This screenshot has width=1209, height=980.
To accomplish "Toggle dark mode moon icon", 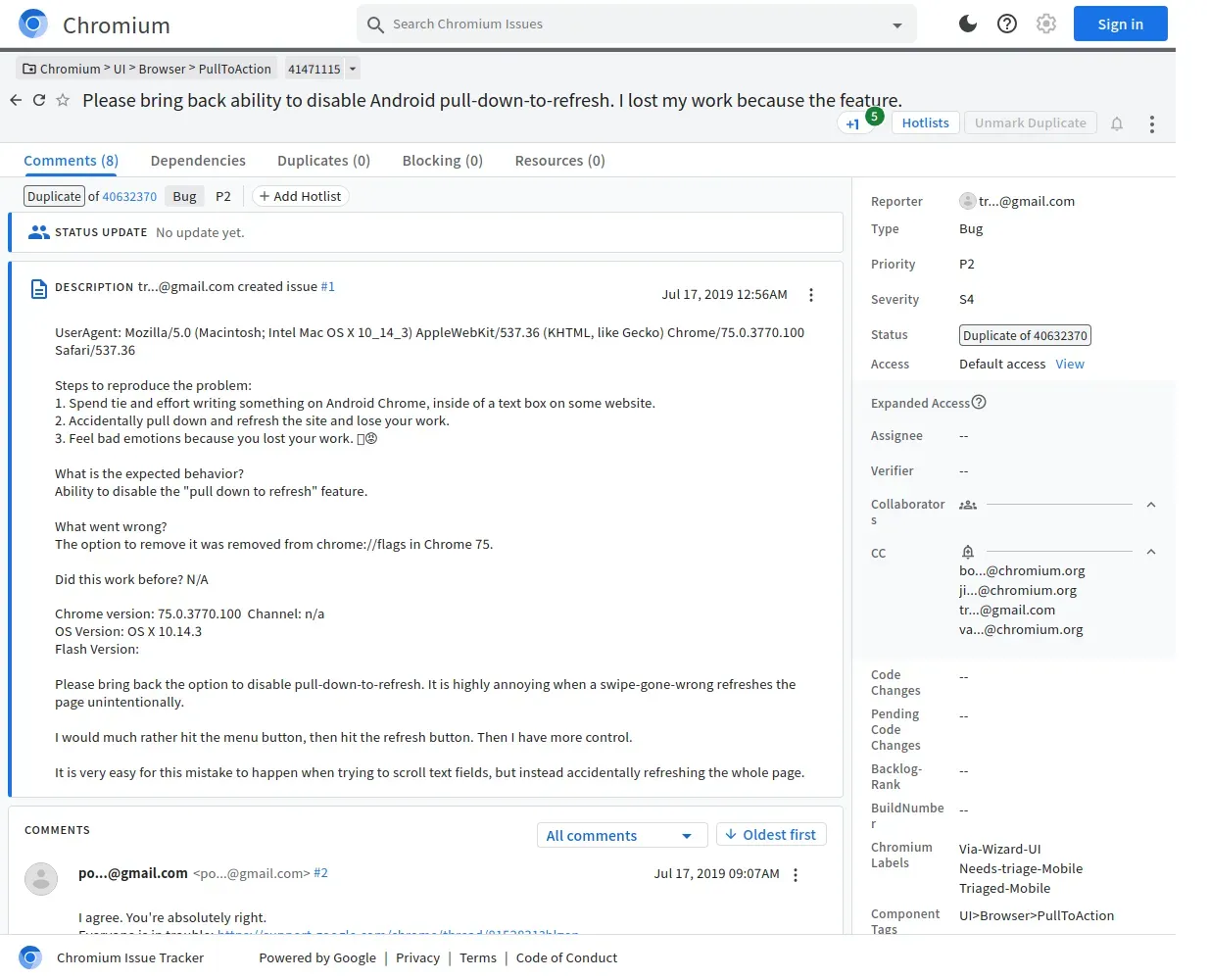I will pyautogui.click(x=968, y=24).
